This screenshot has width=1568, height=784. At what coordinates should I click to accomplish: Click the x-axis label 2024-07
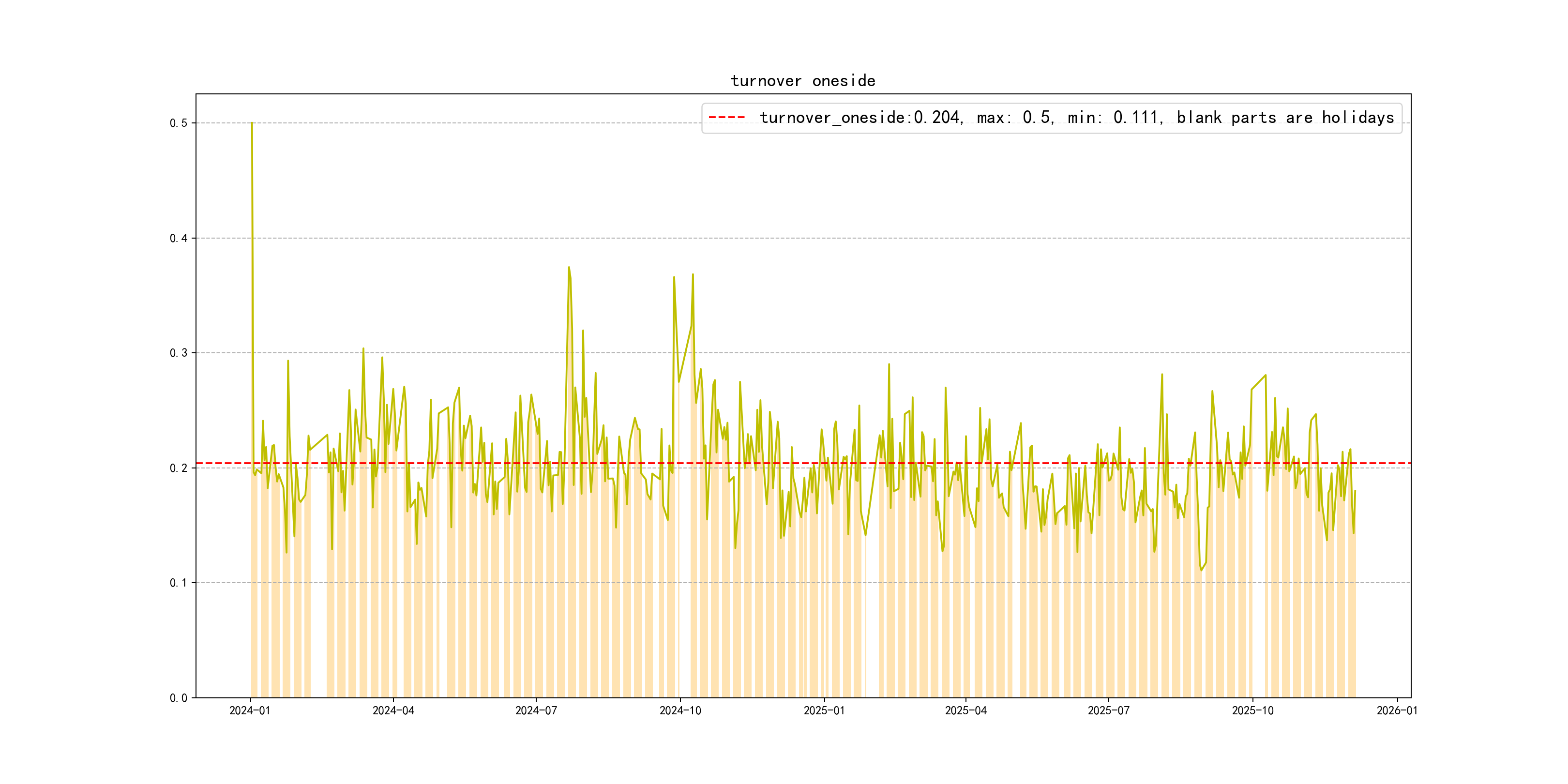(536, 710)
